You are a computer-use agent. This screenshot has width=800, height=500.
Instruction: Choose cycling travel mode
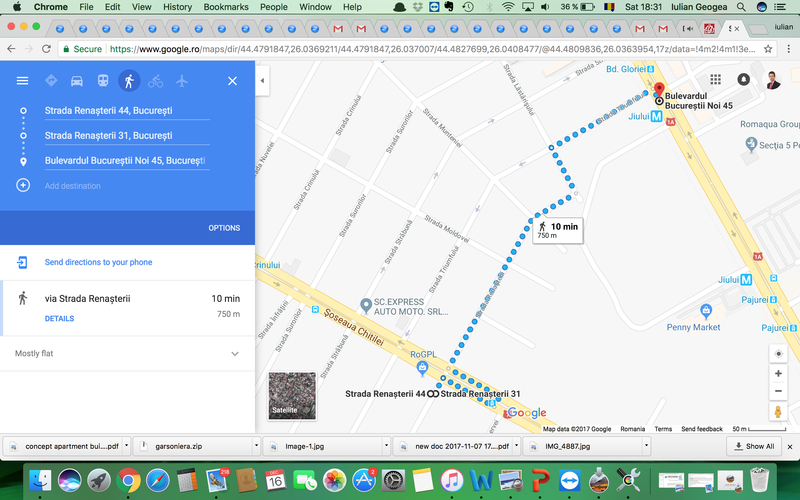[x=155, y=81]
